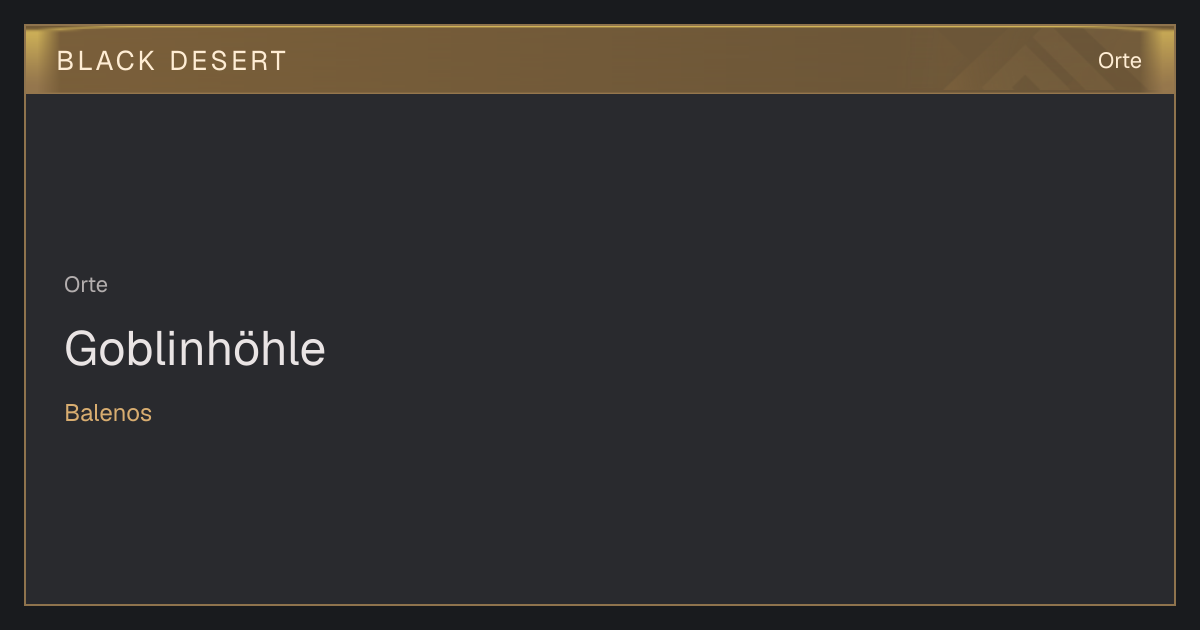
Task: Click the Goblinhöhle title heading
Action: coord(195,349)
